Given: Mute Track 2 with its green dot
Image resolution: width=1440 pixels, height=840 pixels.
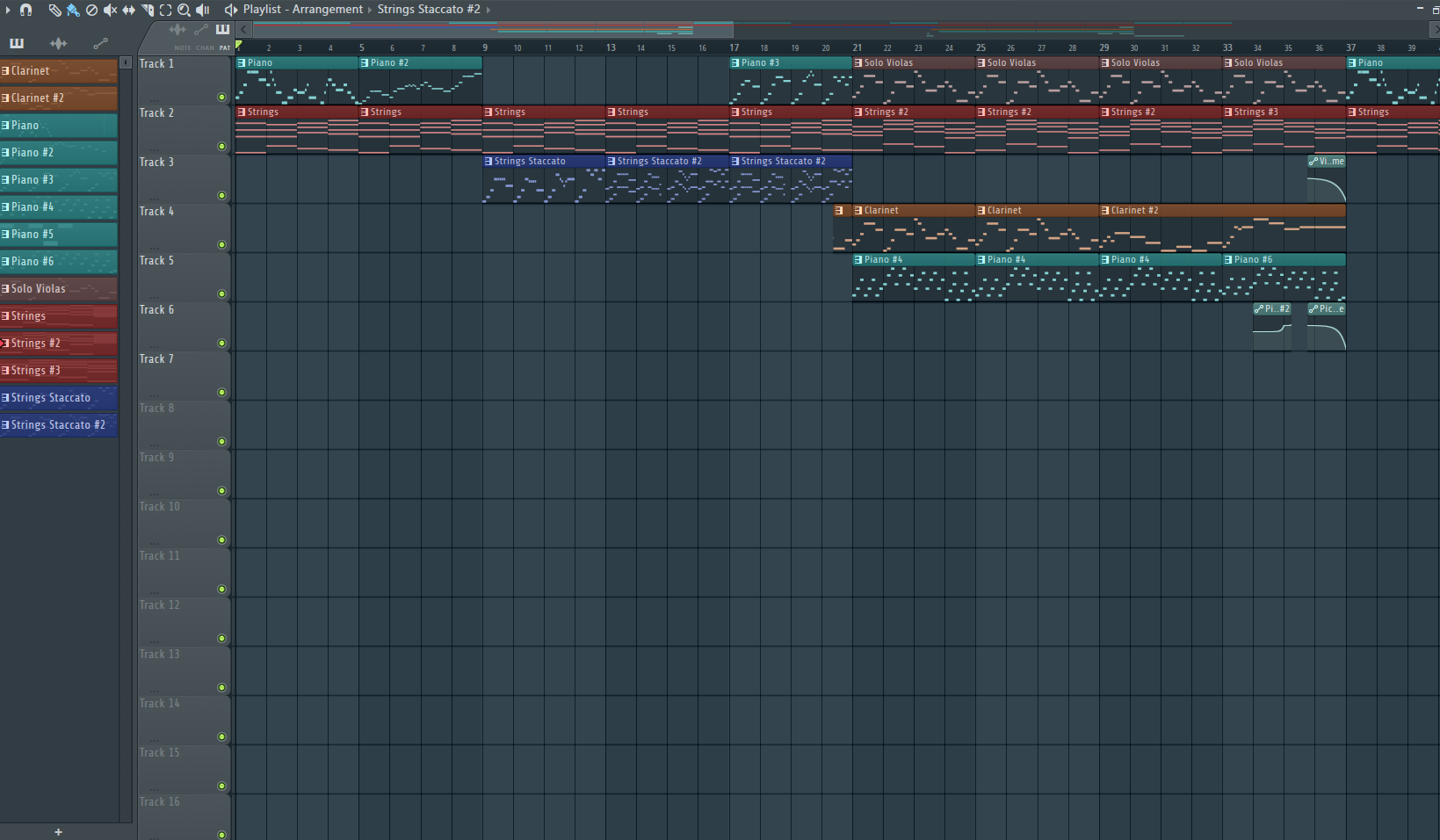Looking at the screenshot, I should (221, 147).
